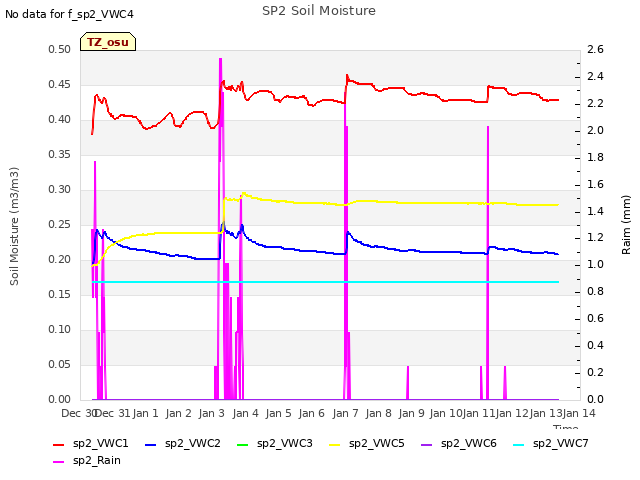640x480 pixels.
Task: Click the Jan 14 x-axis tick label
Action: [x=579, y=413]
